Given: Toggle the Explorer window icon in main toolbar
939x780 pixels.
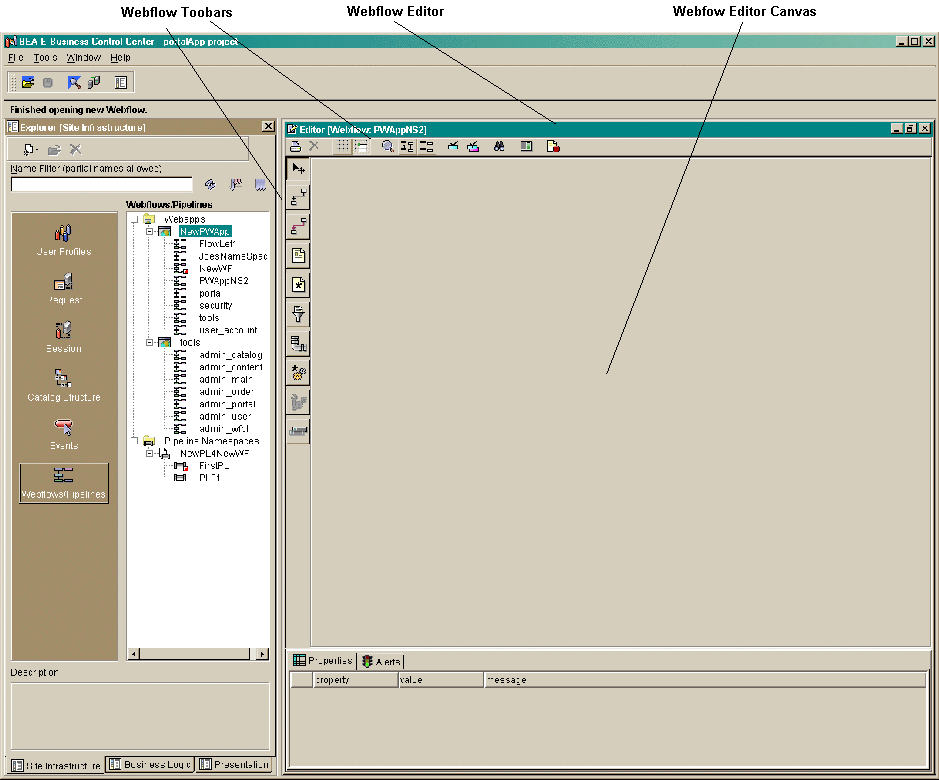Looking at the screenshot, I should pyautogui.click(x=121, y=82).
